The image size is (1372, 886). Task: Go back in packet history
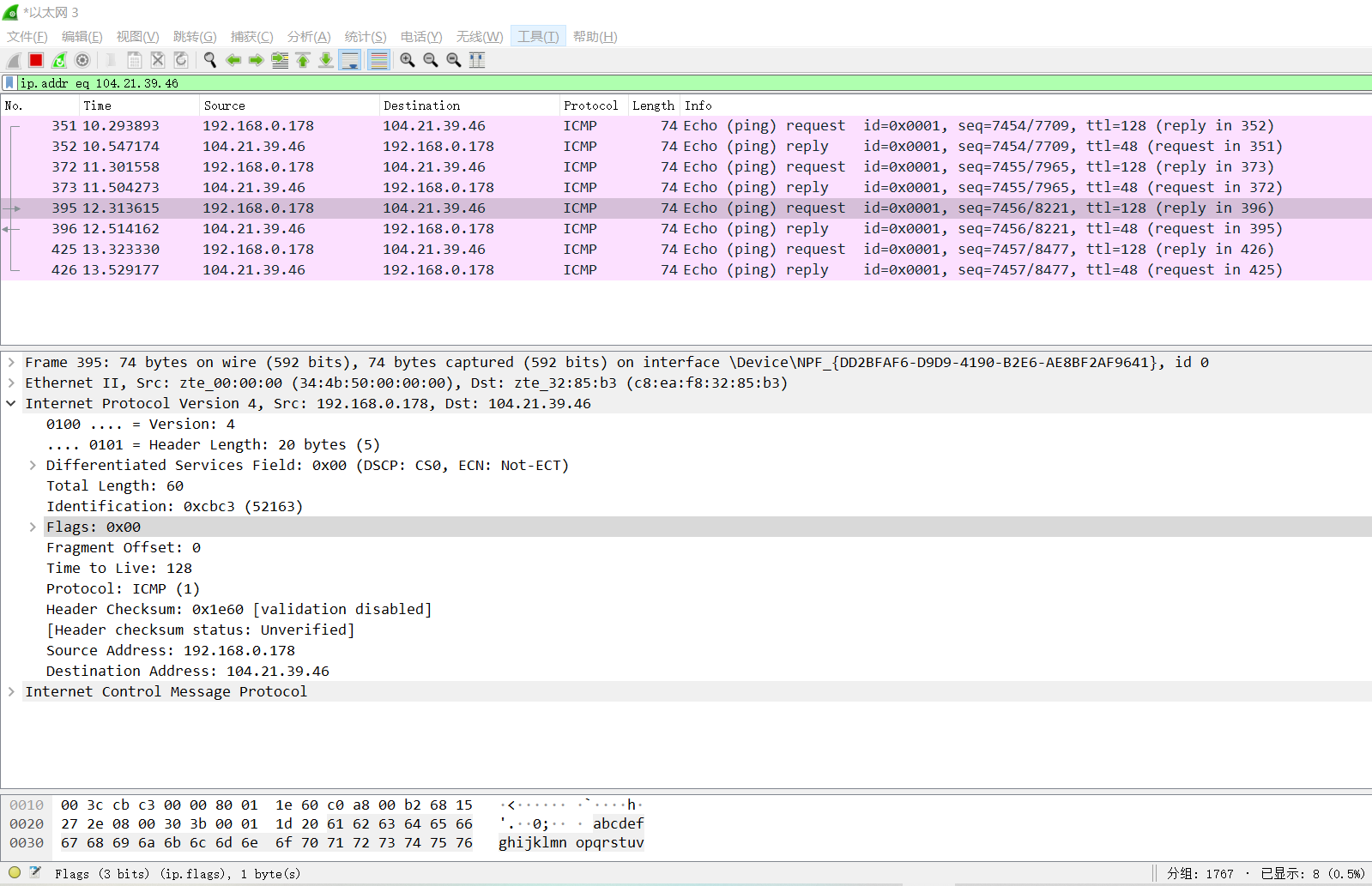pos(233,60)
